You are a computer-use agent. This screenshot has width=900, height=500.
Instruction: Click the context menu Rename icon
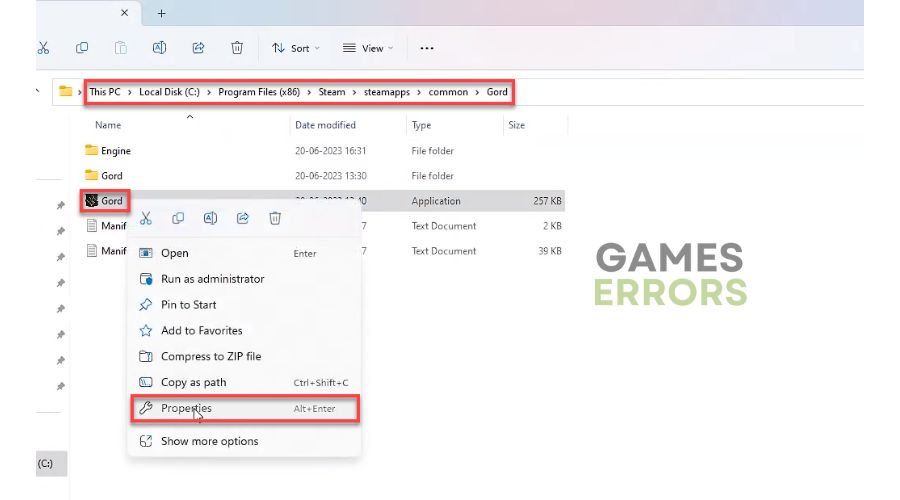tap(210, 218)
